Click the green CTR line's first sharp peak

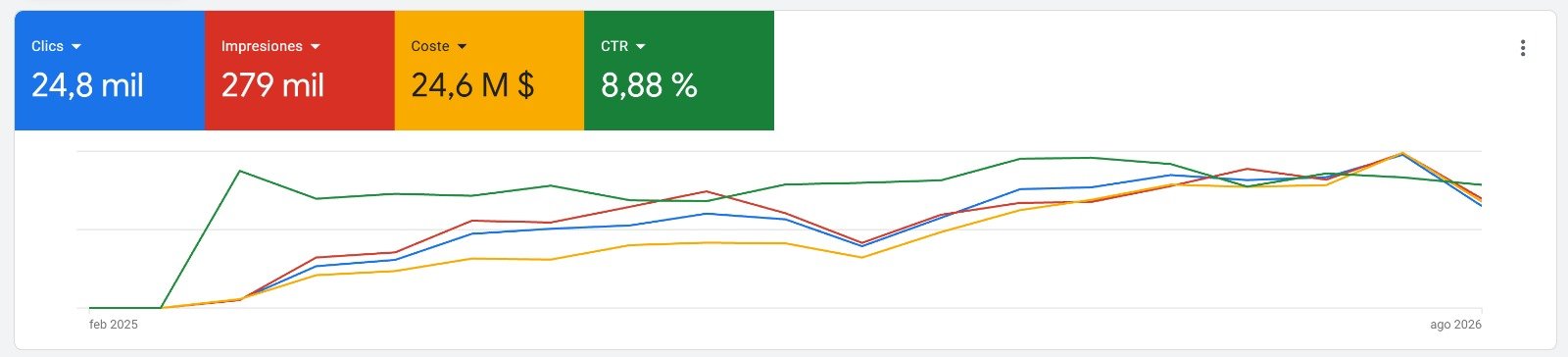[240, 171]
